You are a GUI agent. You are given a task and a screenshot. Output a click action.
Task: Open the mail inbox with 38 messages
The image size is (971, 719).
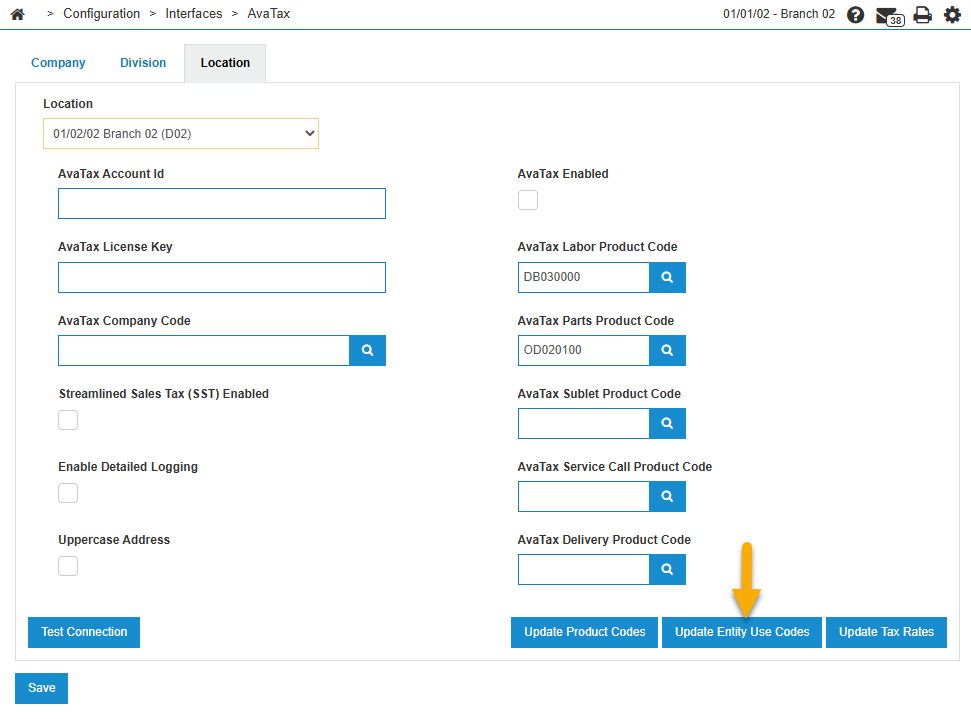pyautogui.click(x=890, y=15)
